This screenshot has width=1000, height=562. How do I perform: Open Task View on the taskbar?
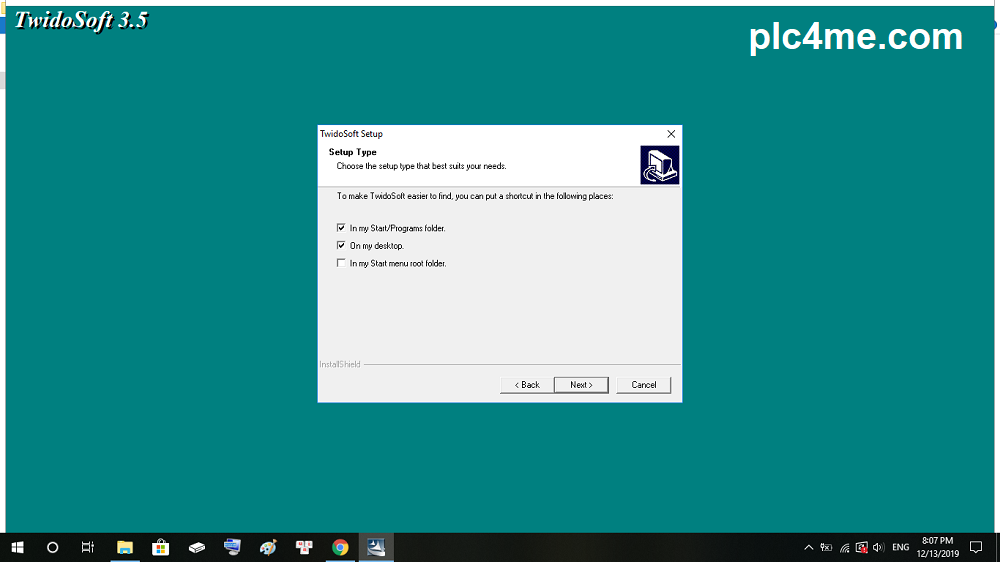point(88,547)
